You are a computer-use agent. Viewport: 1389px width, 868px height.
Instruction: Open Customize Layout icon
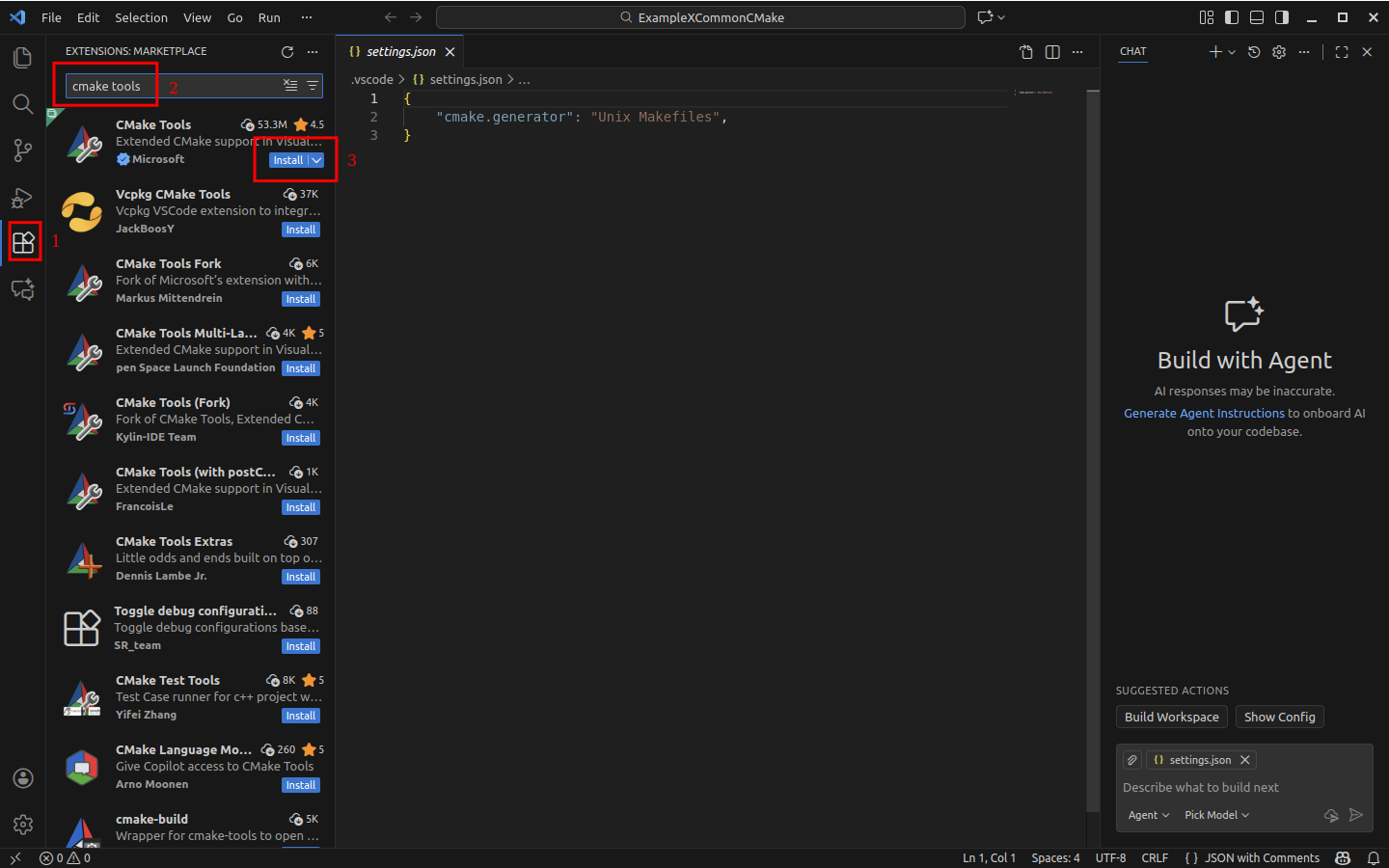coord(1207,17)
